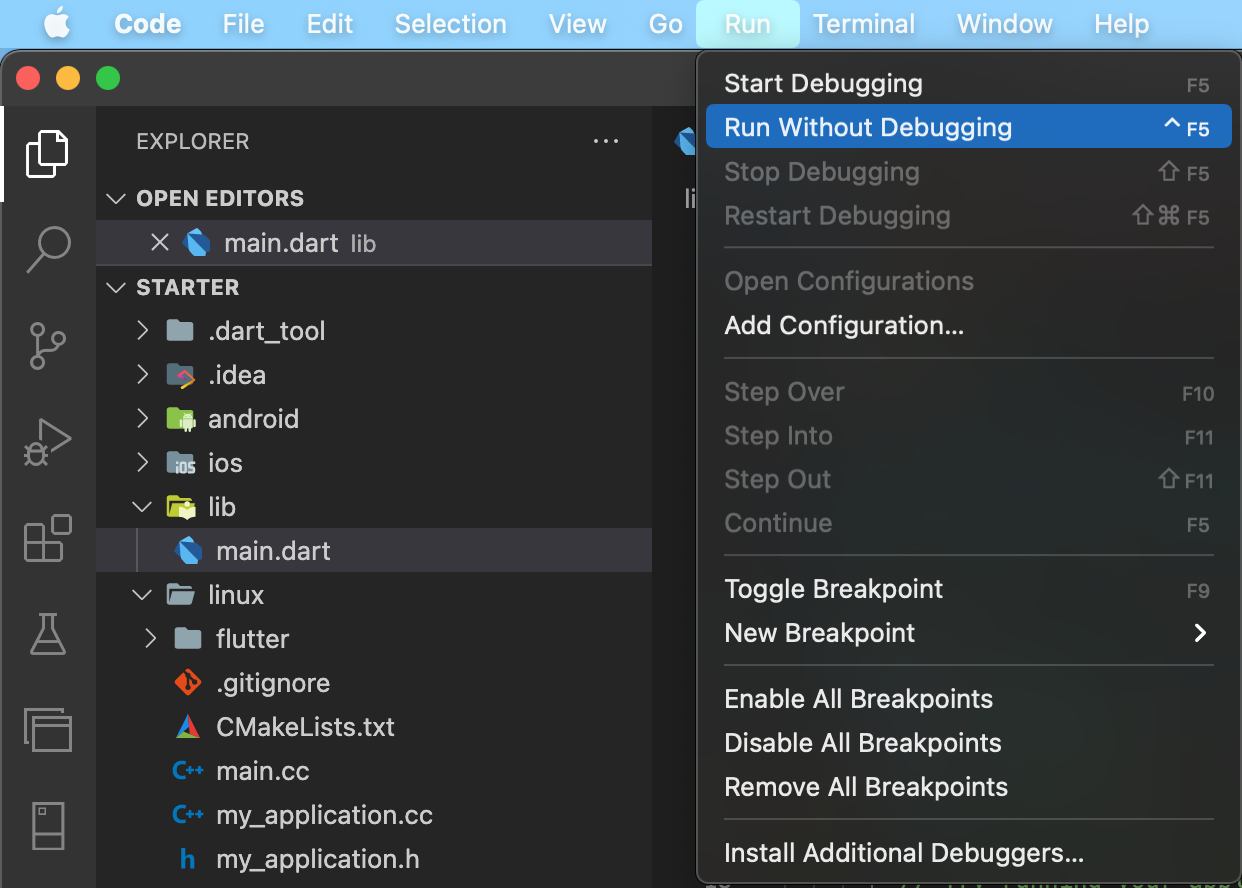Collapse the Open Editors section
The height and width of the screenshot is (888, 1242).
click(x=117, y=198)
